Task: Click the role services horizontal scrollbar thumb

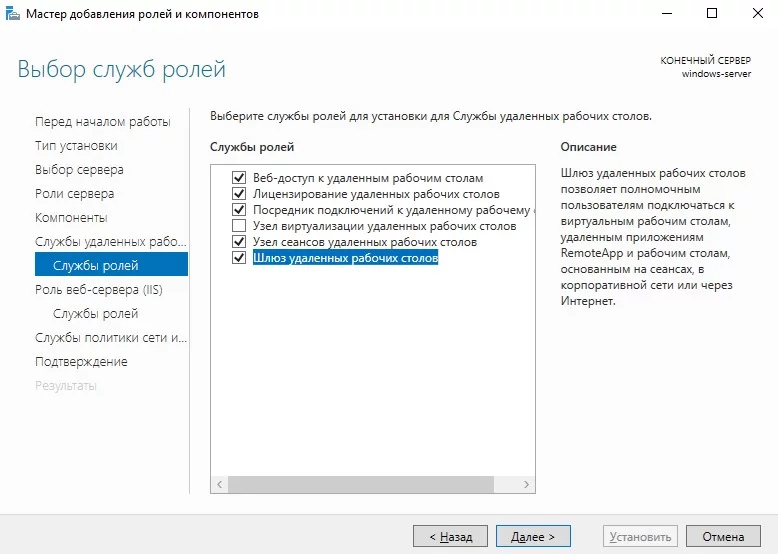Action: pos(361,485)
